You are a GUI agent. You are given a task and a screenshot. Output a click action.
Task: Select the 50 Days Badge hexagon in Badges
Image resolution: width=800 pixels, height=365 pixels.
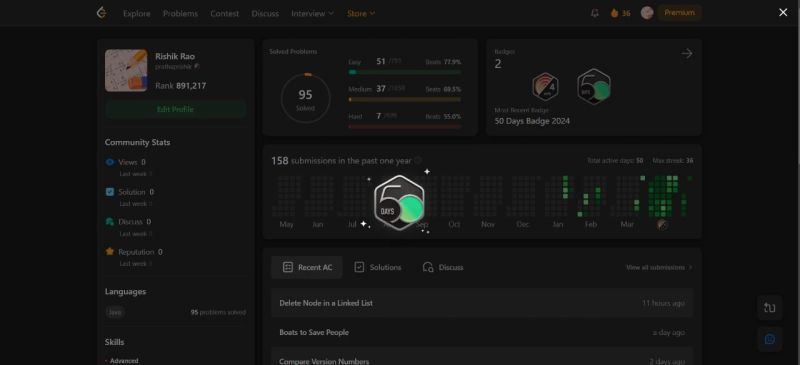pyautogui.click(x=594, y=86)
